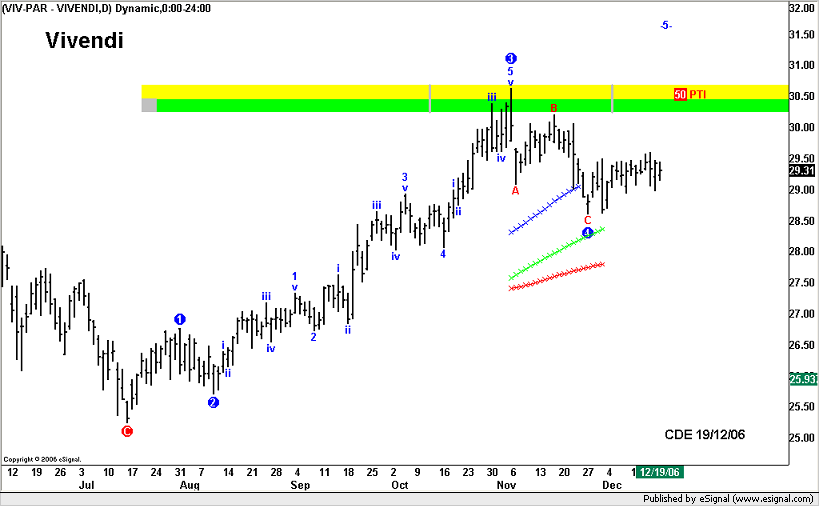Select the blue hatched trend line
Viewport: 819px width, 506px height.
[x=545, y=208]
